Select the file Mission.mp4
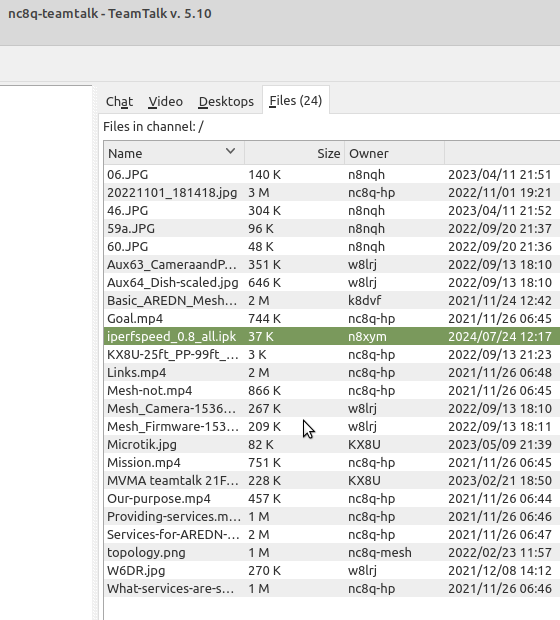560x620 pixels. click(x=332, y=462)
